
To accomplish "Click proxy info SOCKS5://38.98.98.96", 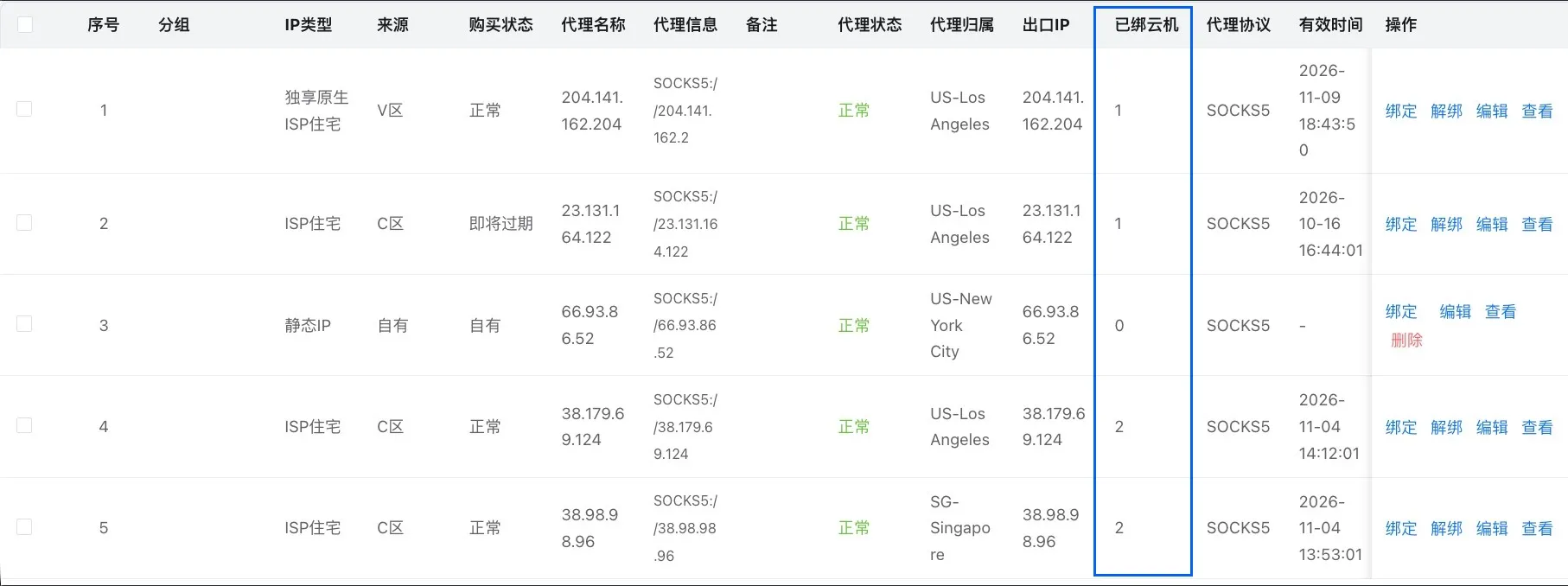I will pyautogui.click(x=685, y=528).
